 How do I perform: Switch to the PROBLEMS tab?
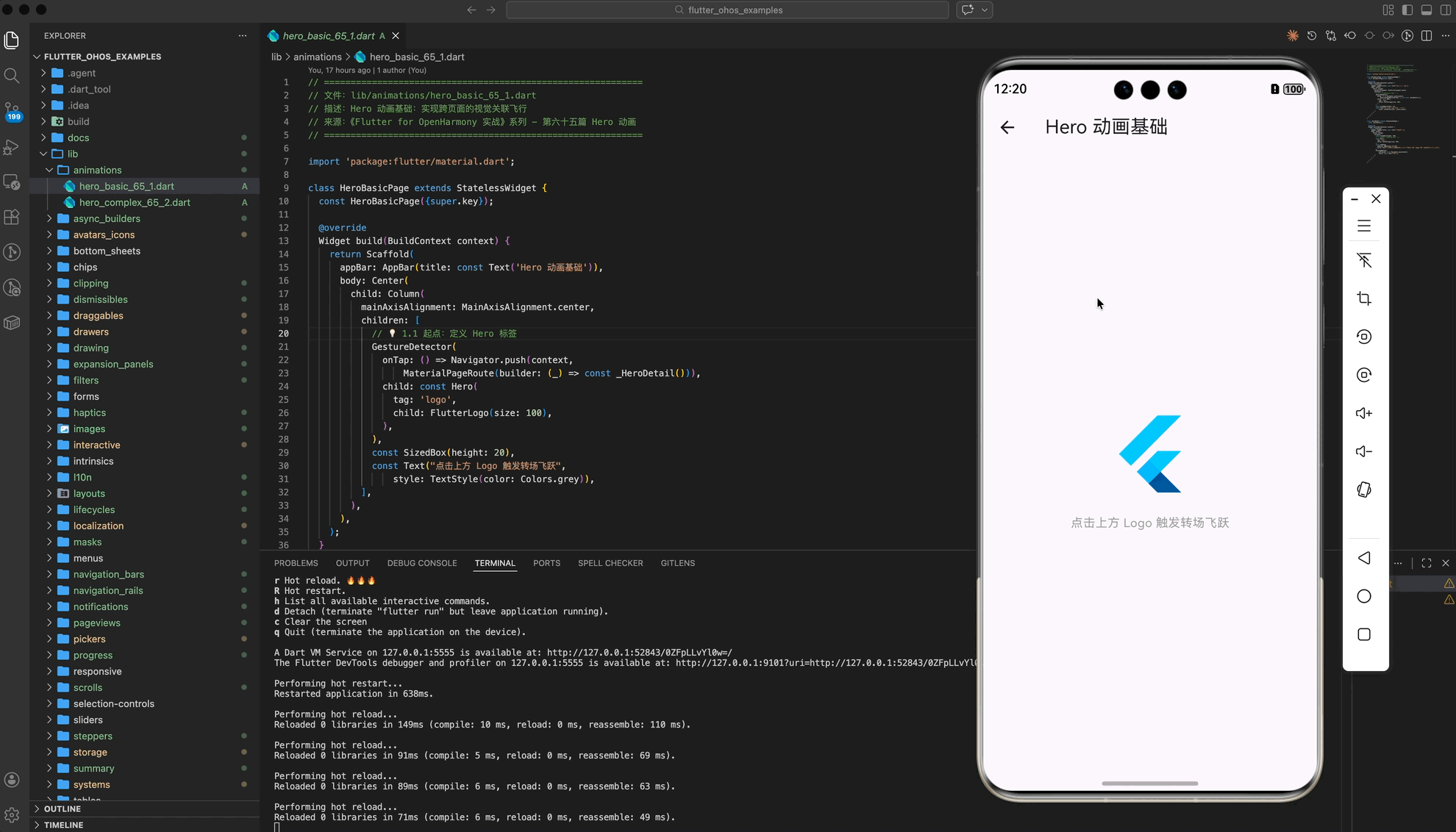(x=296, y=563)
